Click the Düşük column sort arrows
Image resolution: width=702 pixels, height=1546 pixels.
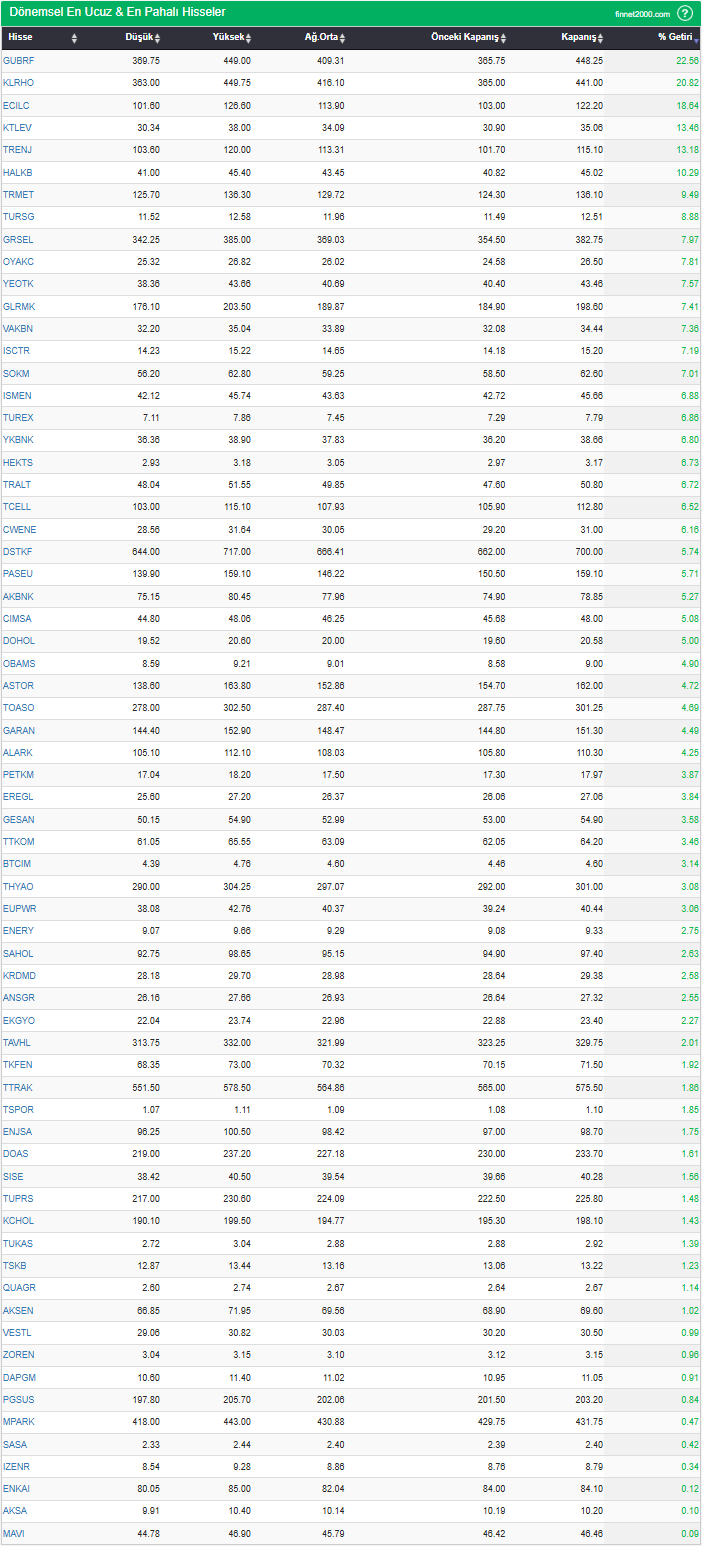(157, 38)
